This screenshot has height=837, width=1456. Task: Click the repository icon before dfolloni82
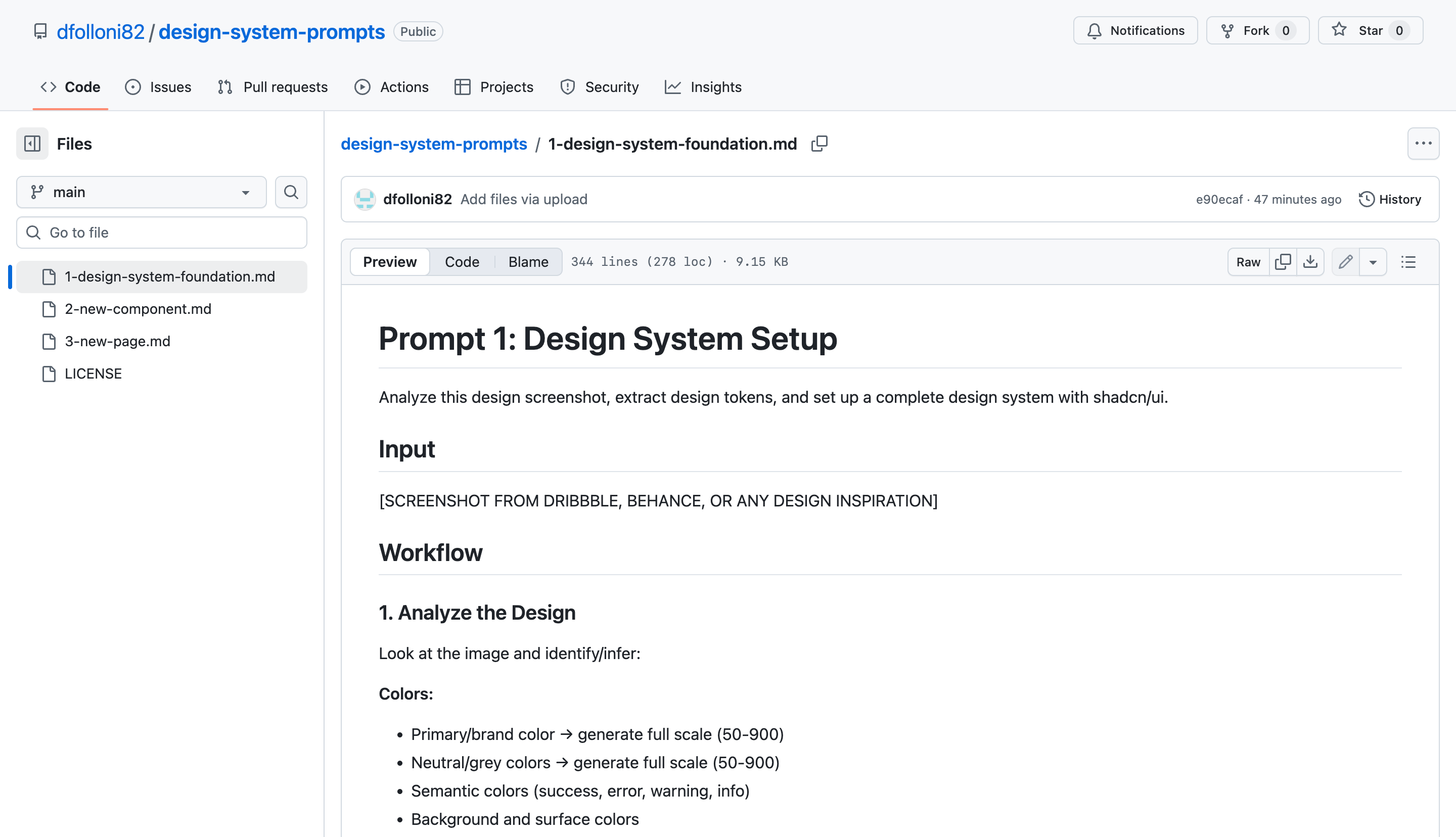(x=40, y=31)
